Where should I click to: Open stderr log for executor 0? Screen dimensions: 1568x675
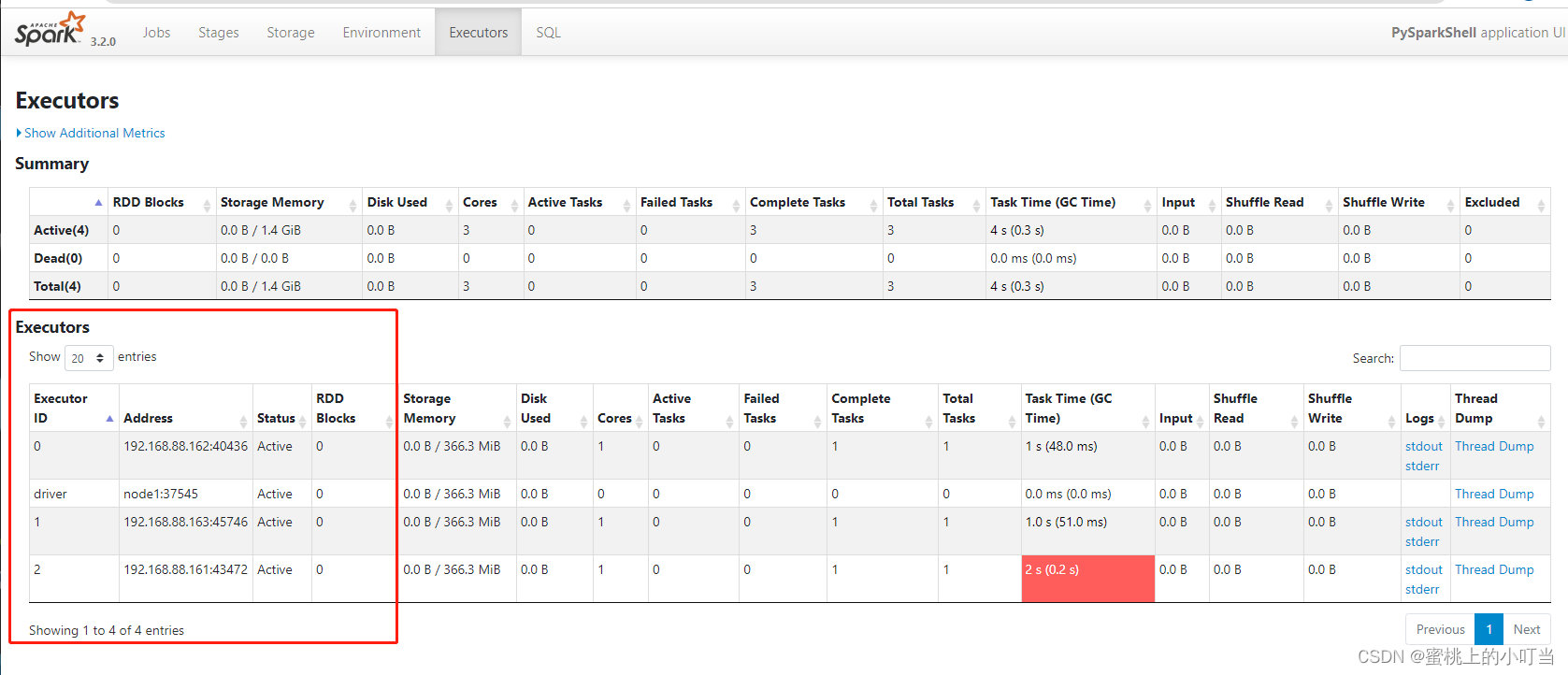[1422, 466]
